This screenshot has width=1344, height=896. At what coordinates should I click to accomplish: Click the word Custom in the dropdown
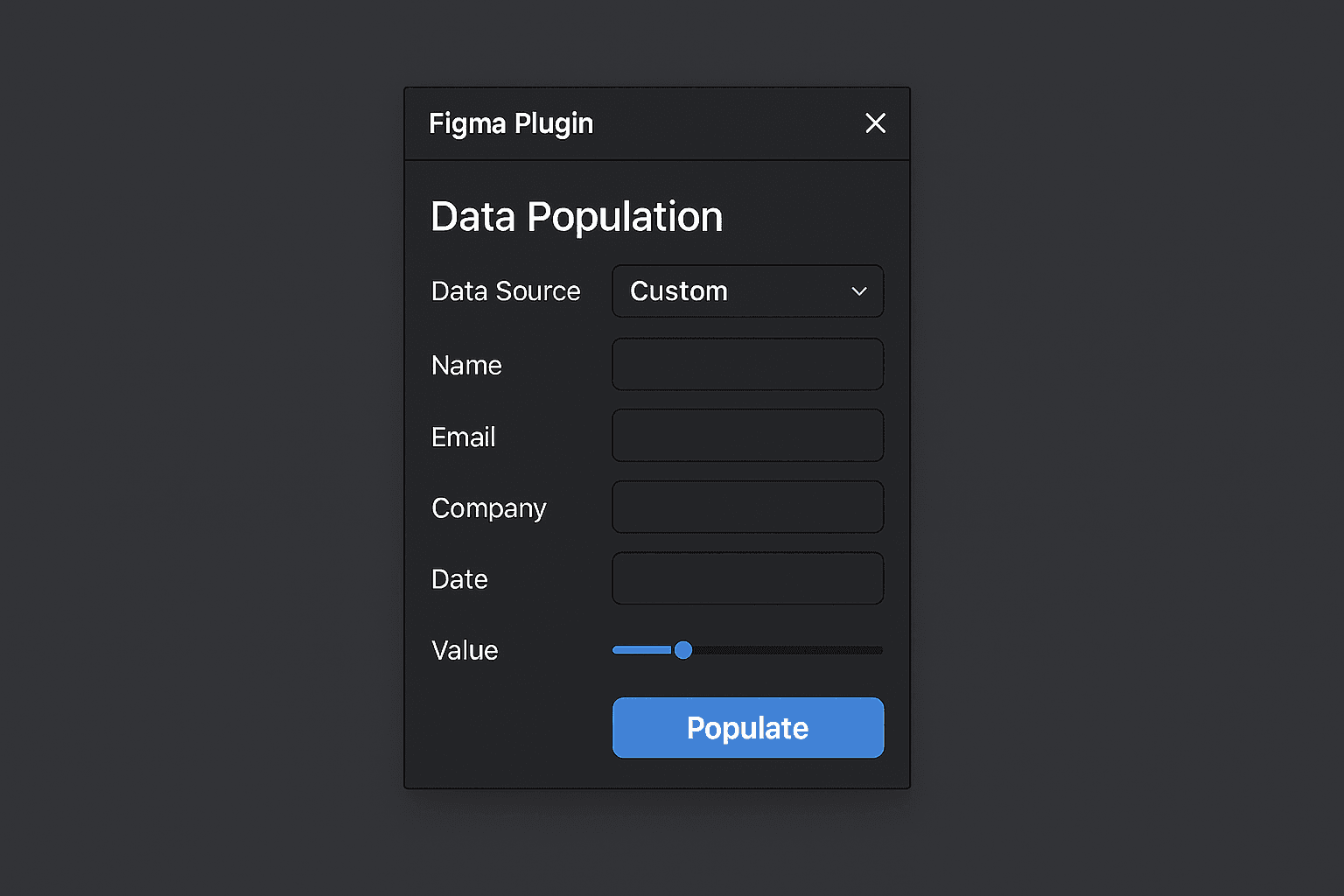click(x=679, y=291)
